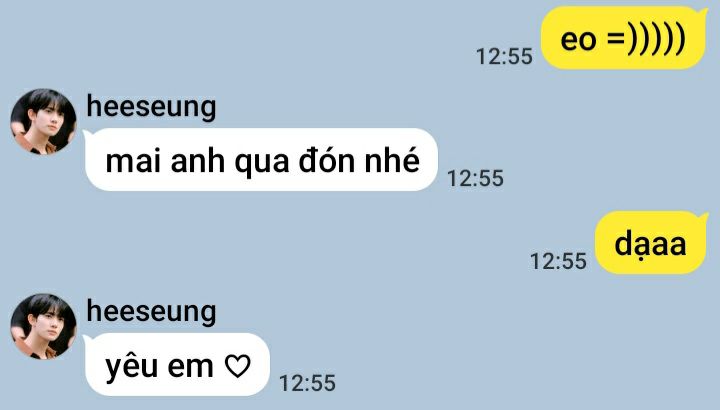
Task: Click the 12:55 timestamp after "đón nhé"
Action: click(475, 178)
